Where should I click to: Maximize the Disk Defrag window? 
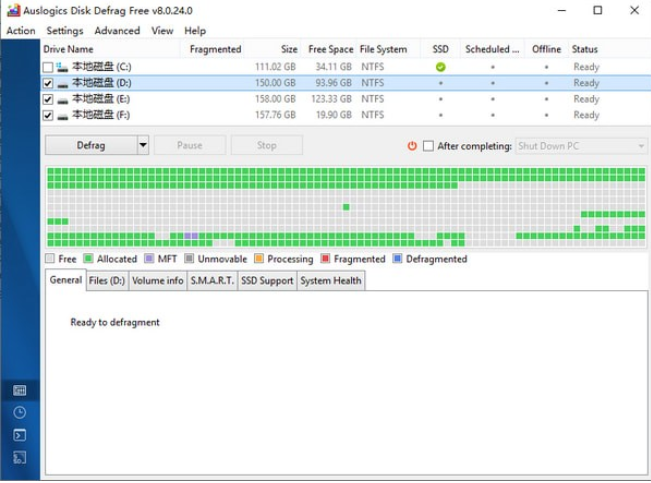[x=597, y=10]
